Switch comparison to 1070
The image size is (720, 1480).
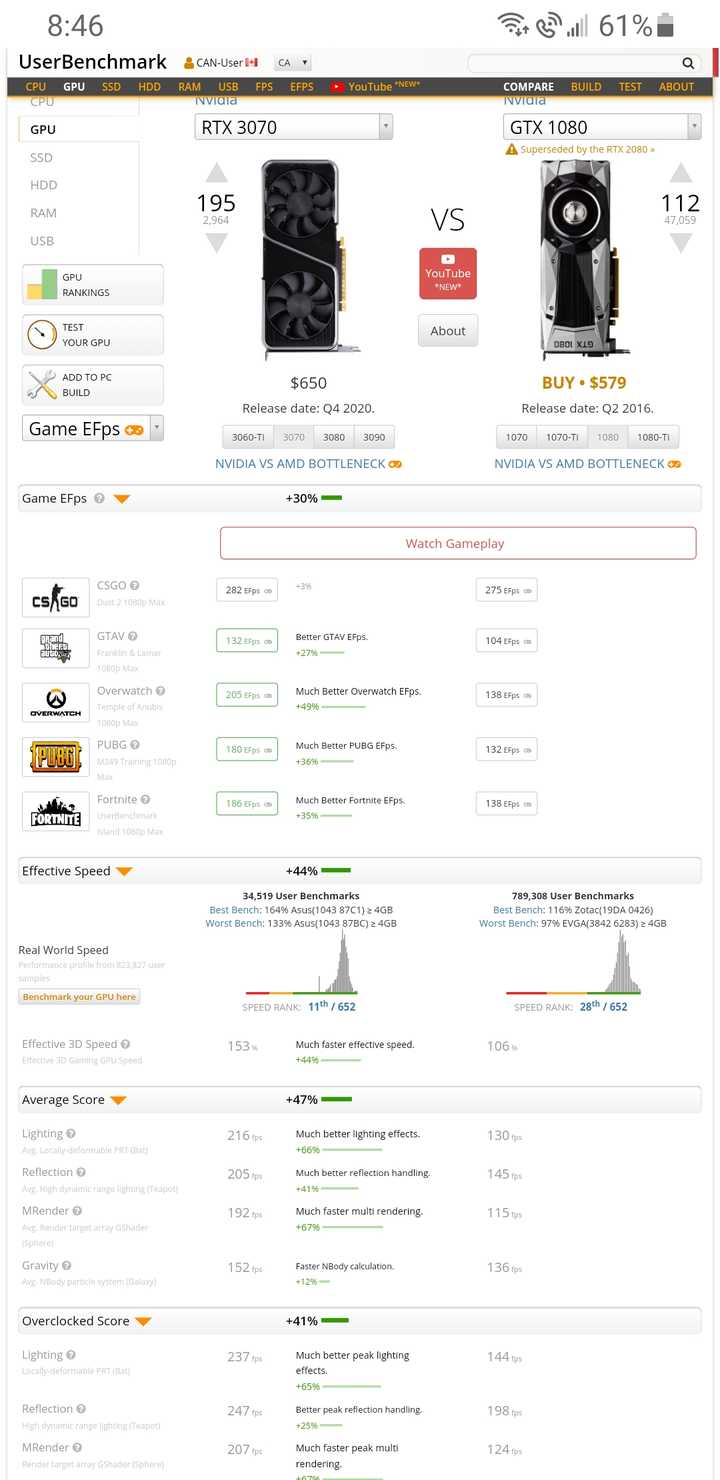coord(517,437)
